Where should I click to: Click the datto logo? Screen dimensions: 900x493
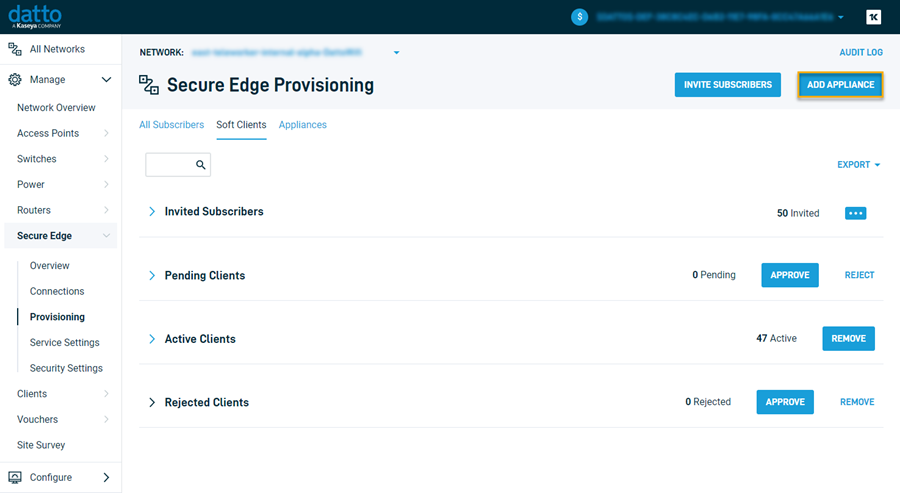click(35, 17)
